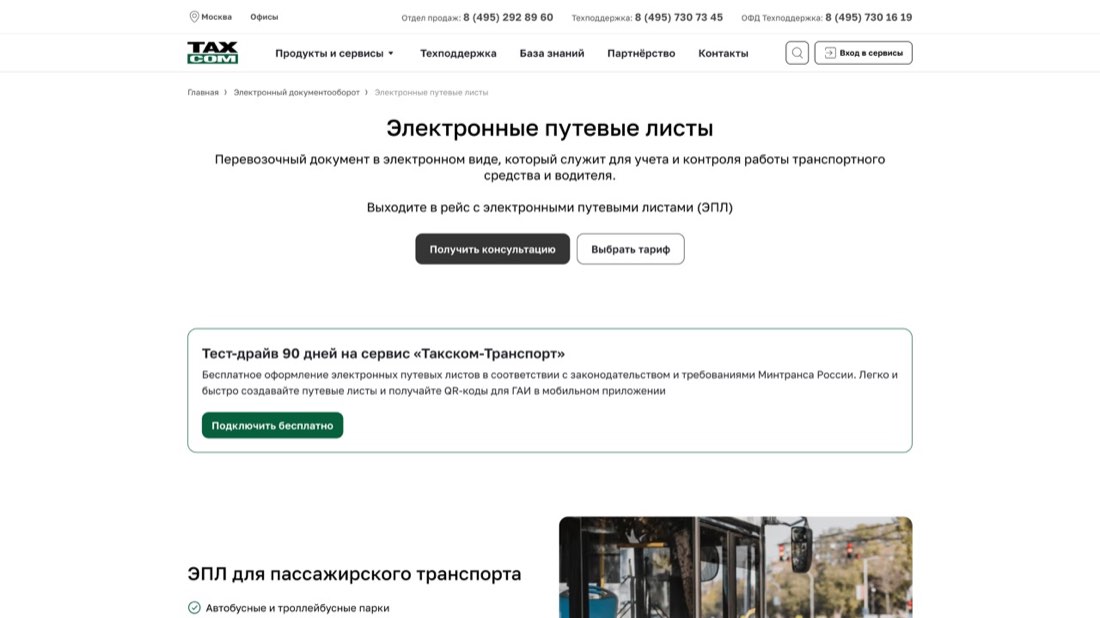Click the location pin icon next to Москва
Image resolution: width=1100 pixels, height=618 pixels.
(194, 17)
